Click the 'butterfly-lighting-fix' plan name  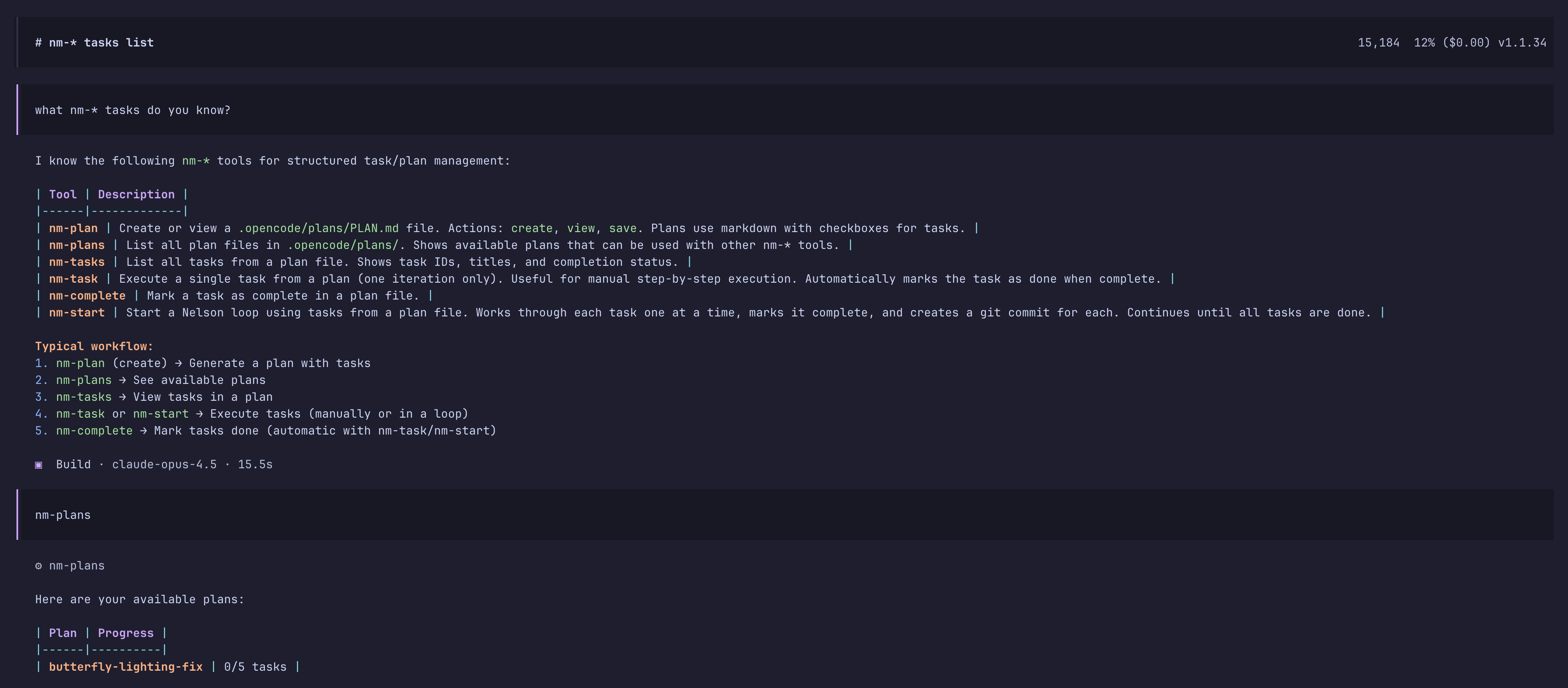click(x=126, y=667)
